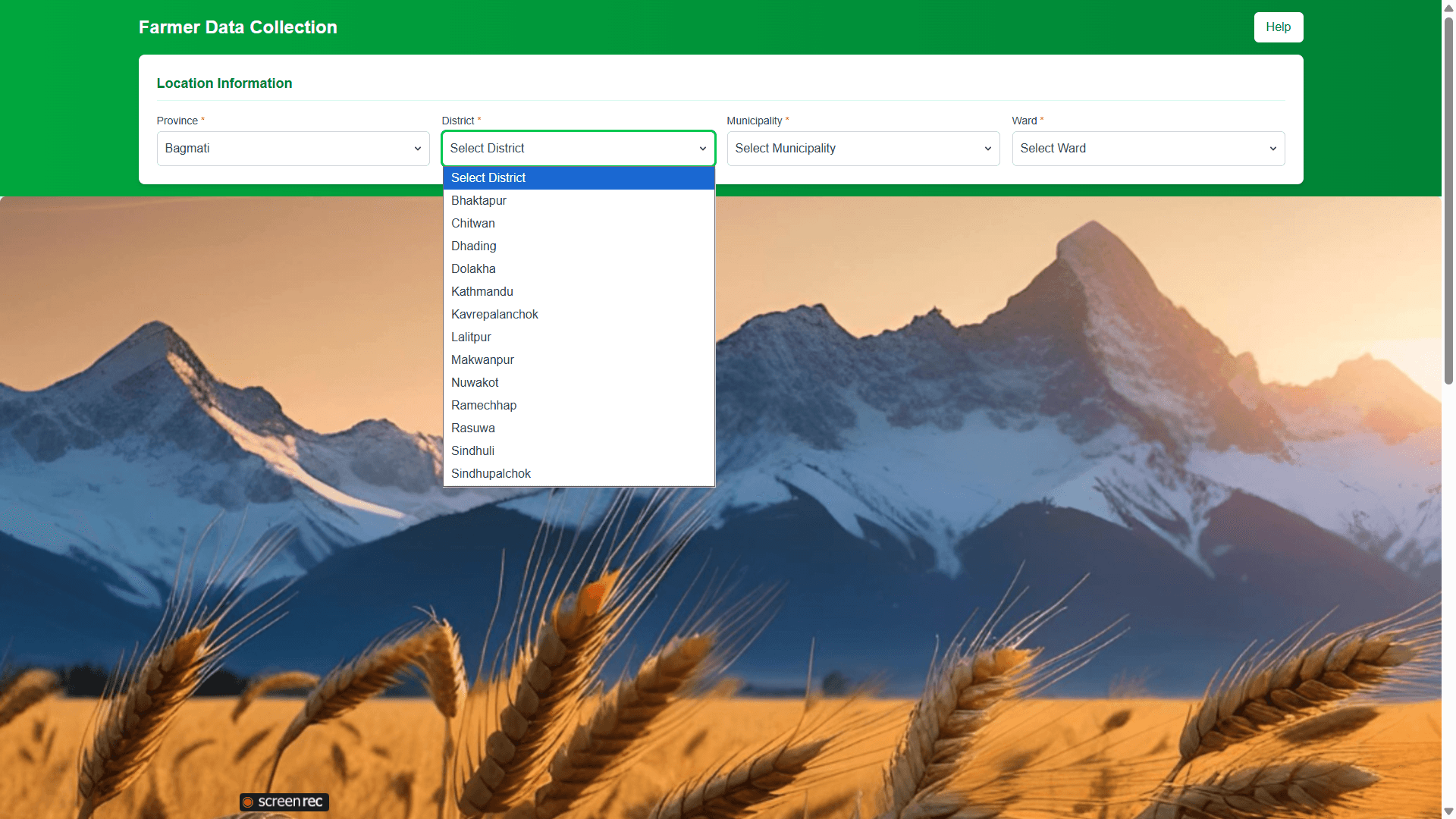Select Makwanpur district option
Viewport: 1456px width, 819px height.
click(482, 360)
